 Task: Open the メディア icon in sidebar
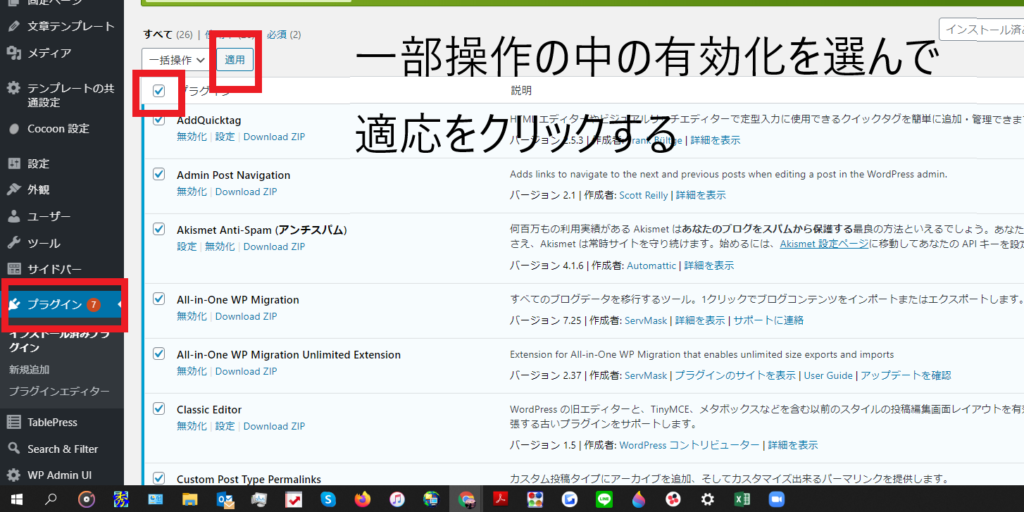13,53
